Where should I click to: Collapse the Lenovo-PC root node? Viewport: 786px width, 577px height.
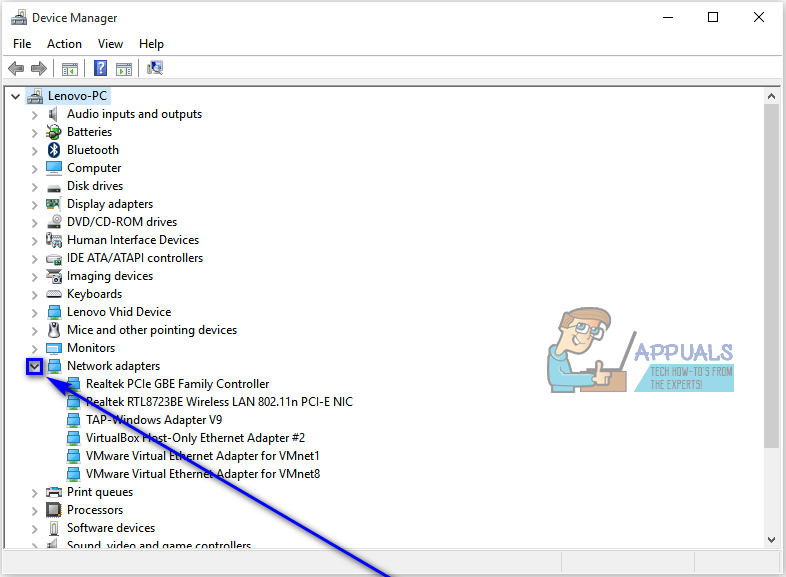[x=16, y=96]
